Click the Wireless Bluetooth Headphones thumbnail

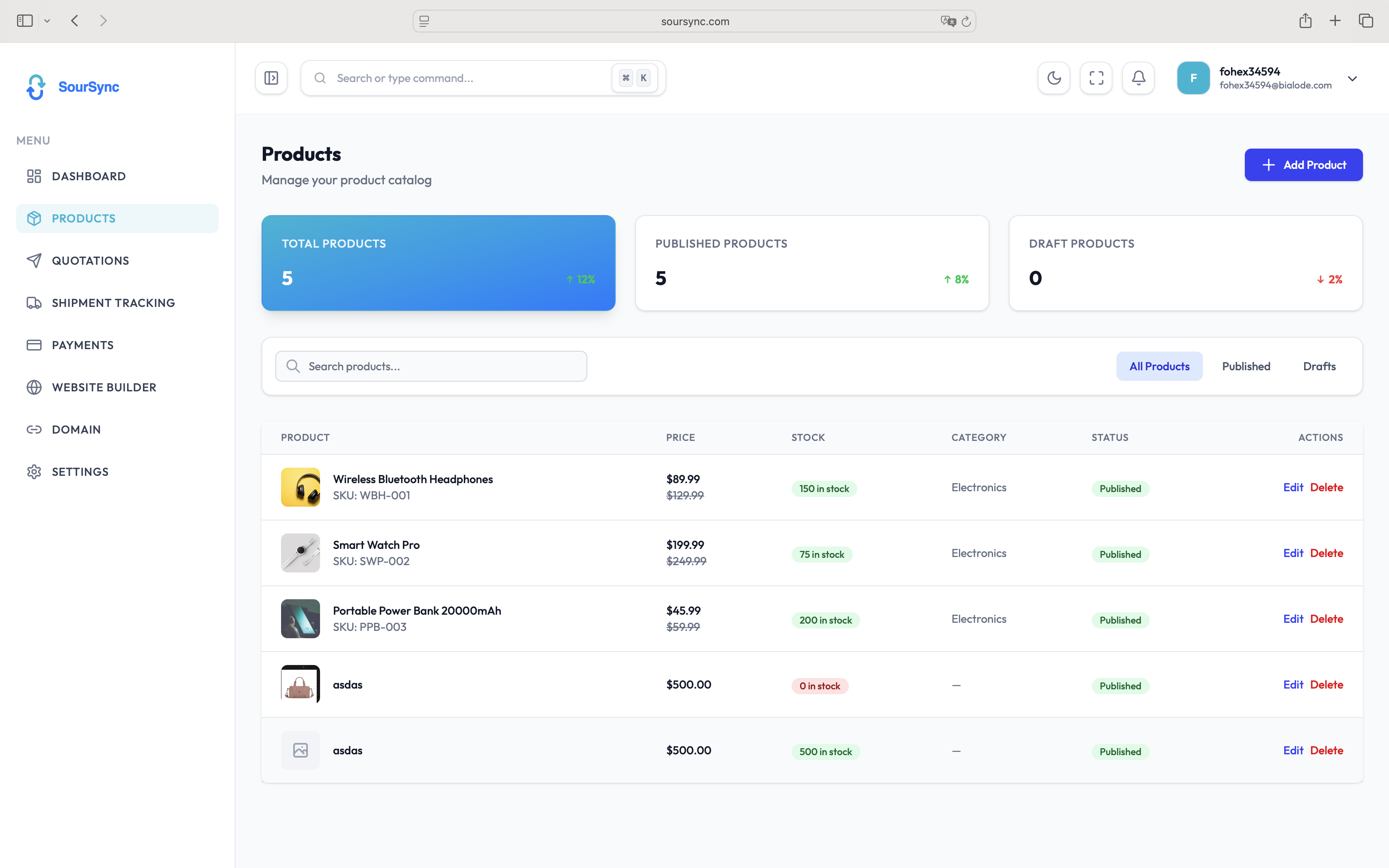coord(300,487)
